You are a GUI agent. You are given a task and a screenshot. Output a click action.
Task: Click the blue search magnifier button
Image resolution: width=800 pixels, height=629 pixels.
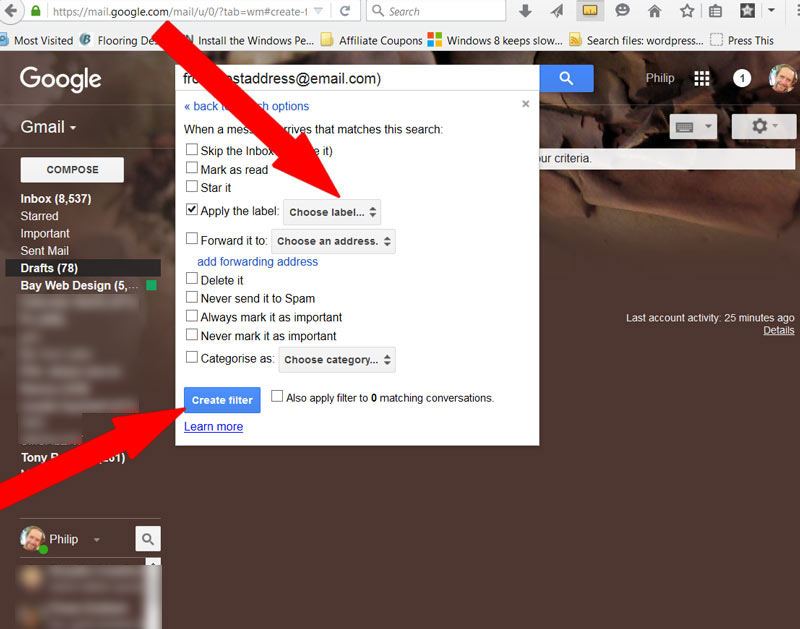coord(566,79)
